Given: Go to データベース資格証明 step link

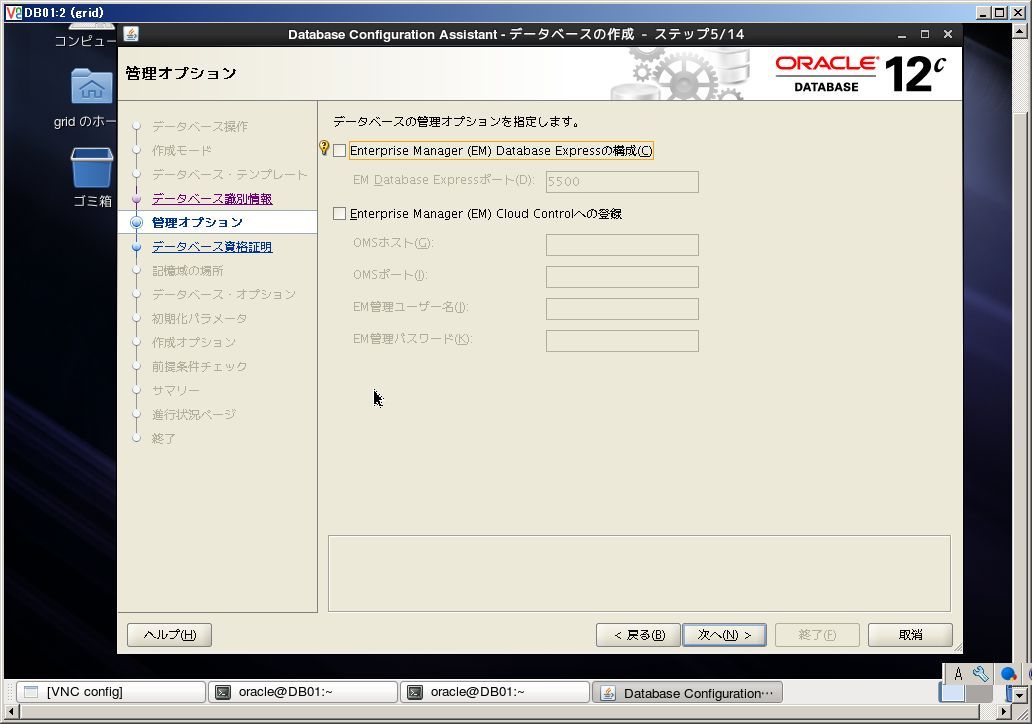Looking at the screenshot, I should 212,247.
